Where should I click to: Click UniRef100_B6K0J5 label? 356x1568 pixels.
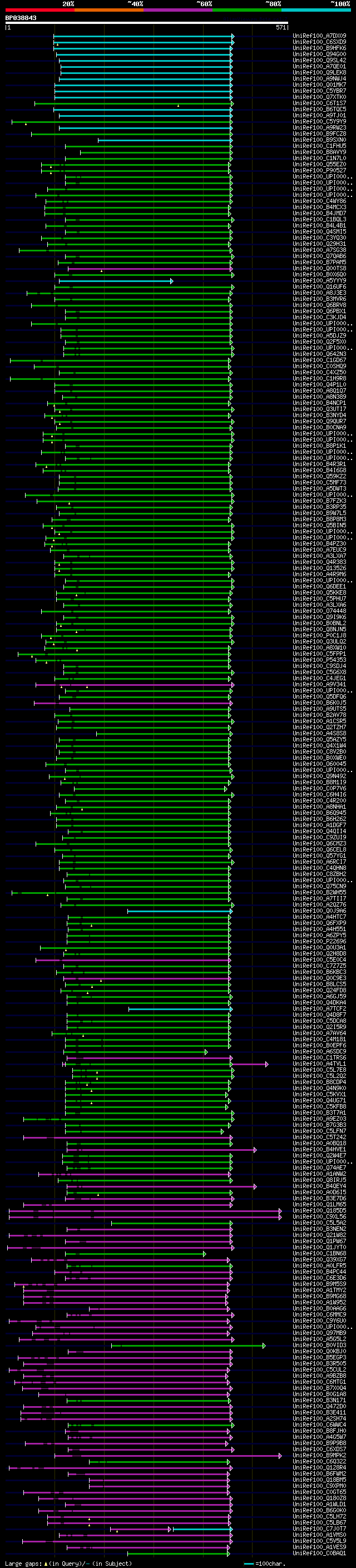[x=319, y=703]
